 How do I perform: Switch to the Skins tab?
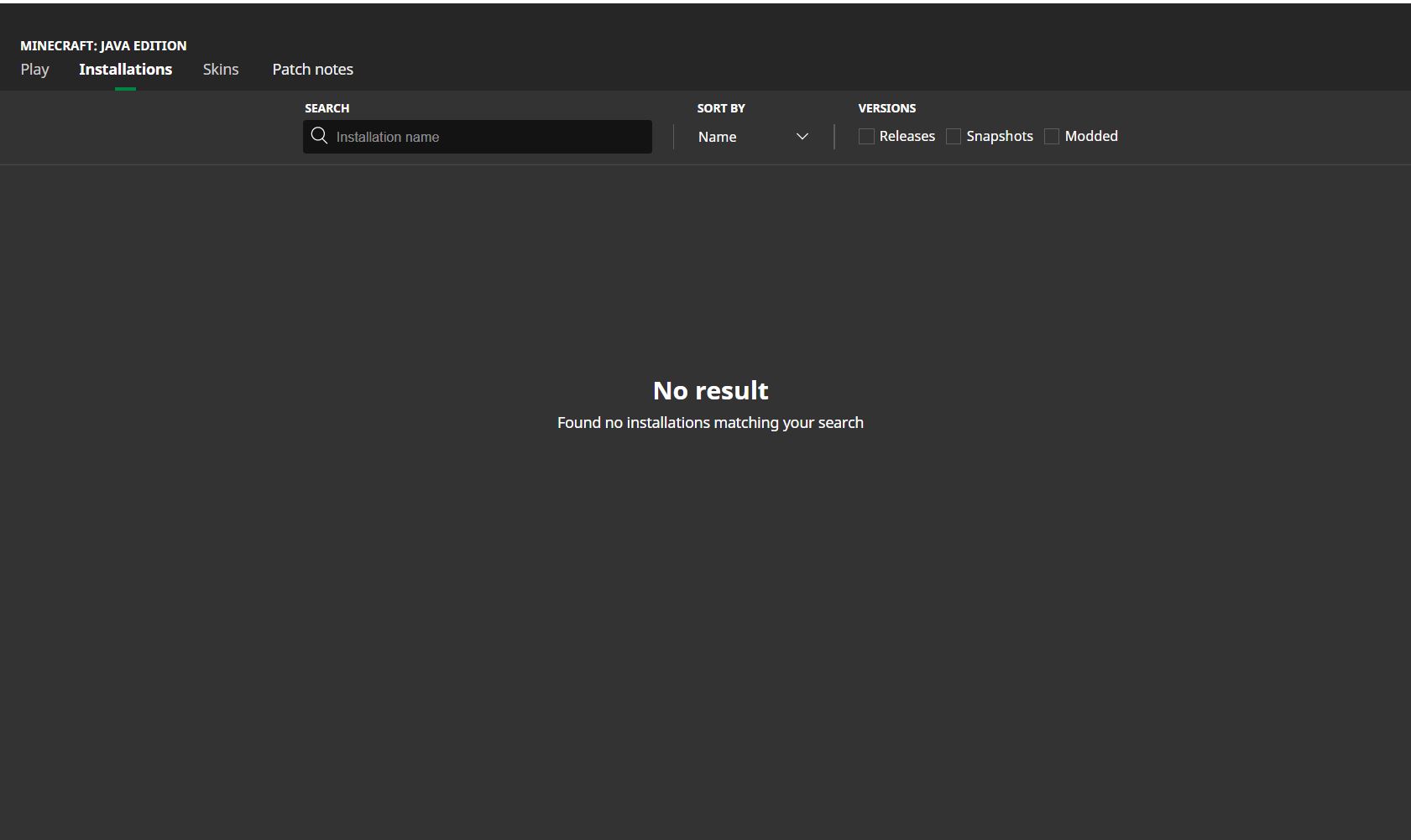point(221,70)
